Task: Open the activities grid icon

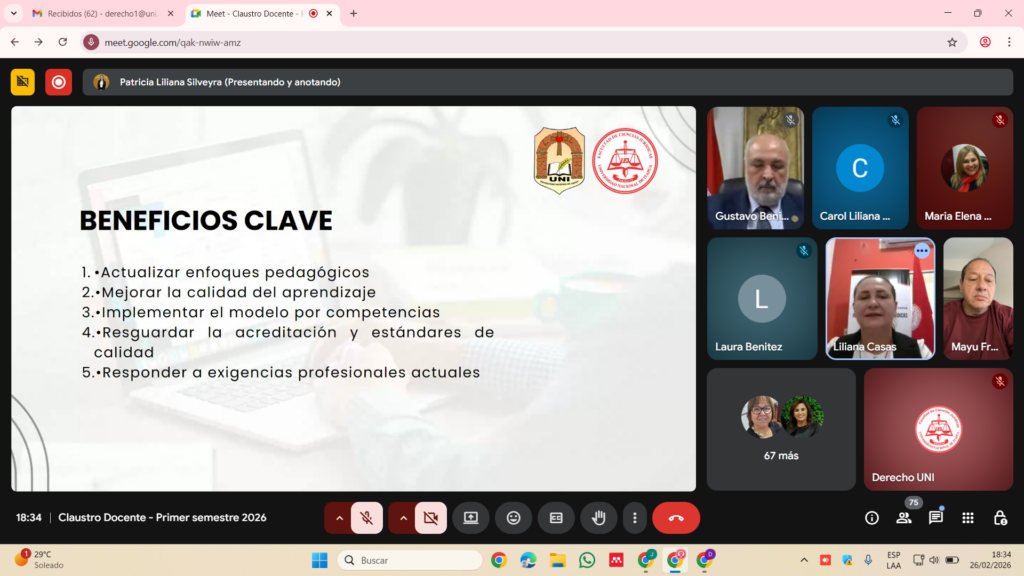Action: [968, 518]
